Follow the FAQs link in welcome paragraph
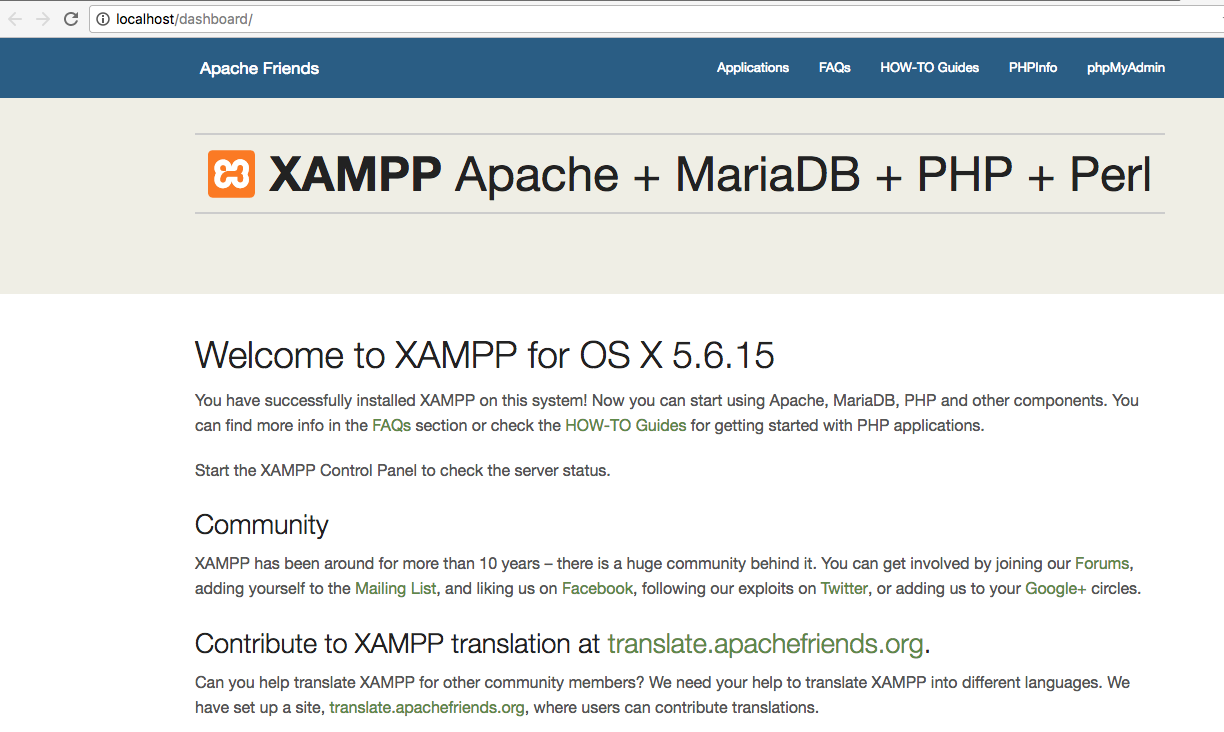Image resolution: width=1224 pixels, height=732 pixels. pyautogui.click(x=391, y=425)
